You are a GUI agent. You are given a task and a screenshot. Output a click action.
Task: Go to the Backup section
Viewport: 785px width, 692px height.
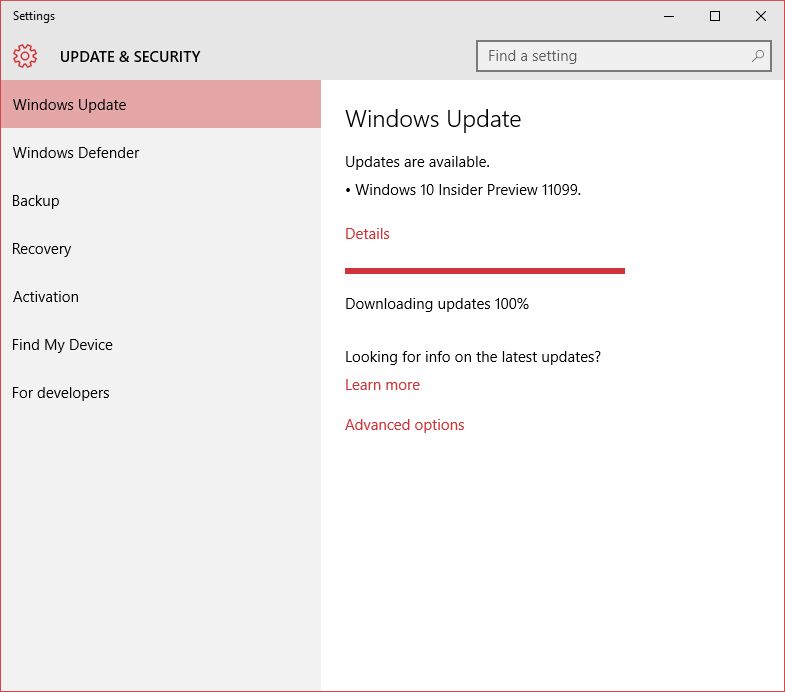tap(161, 200)
